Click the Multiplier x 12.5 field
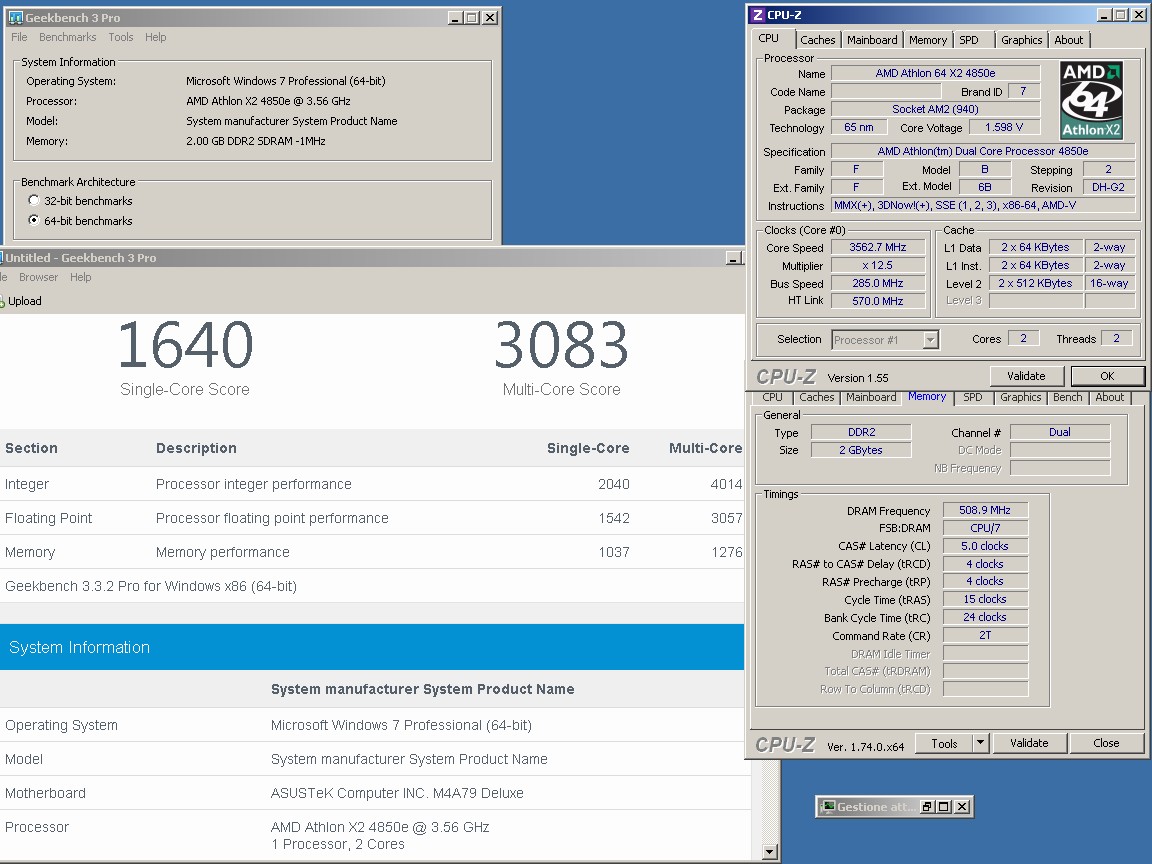Viewport: 1152px width, 864px height. pos(878,265)
